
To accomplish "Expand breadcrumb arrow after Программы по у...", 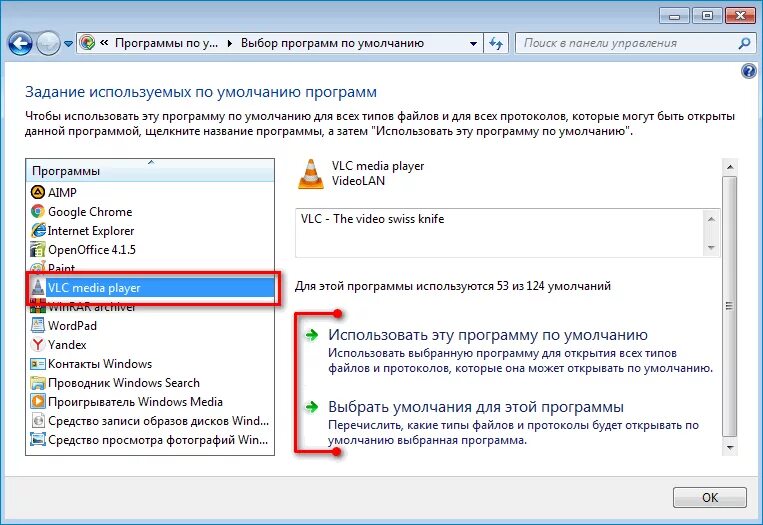I will (230, 43).
